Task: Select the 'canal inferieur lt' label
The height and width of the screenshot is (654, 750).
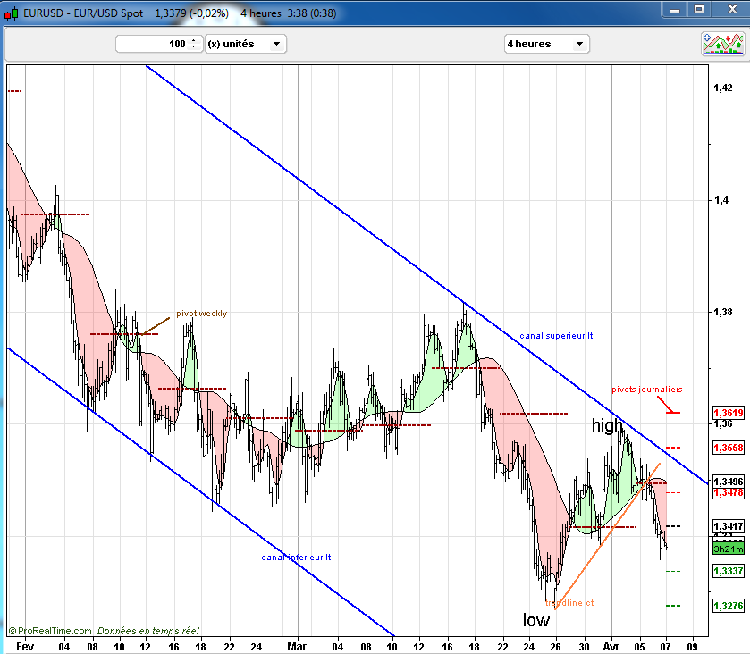Action: pyautogui.click(x=296, y=557)
